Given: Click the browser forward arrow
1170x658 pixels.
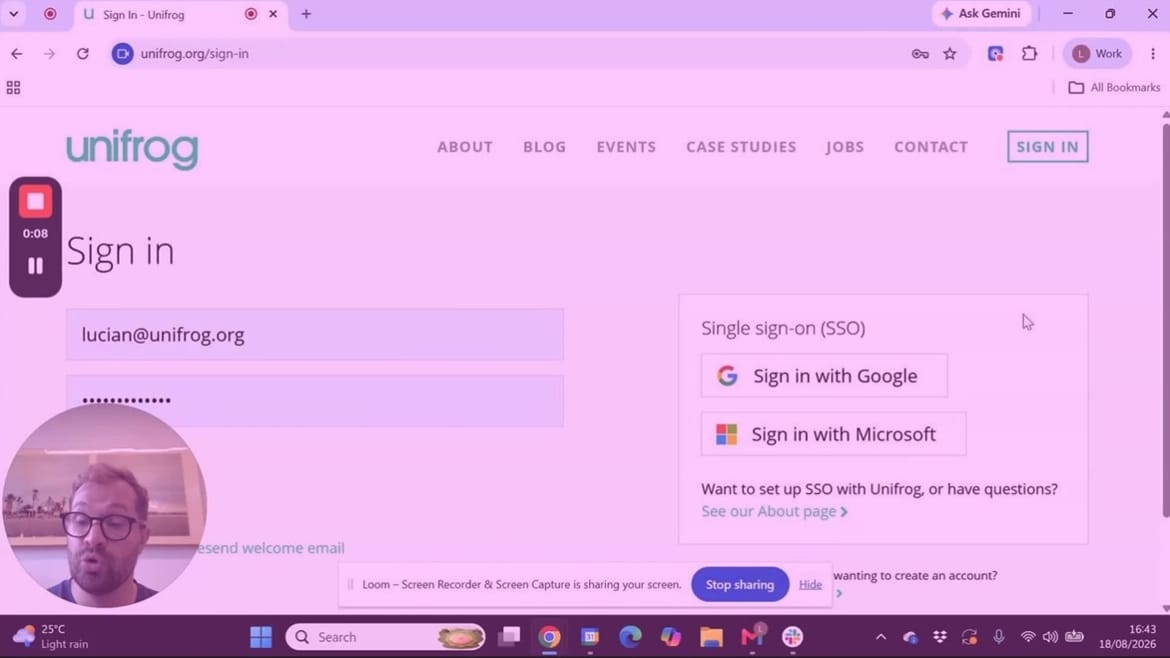Looking at the screenshot, I should tap(49, 54).
